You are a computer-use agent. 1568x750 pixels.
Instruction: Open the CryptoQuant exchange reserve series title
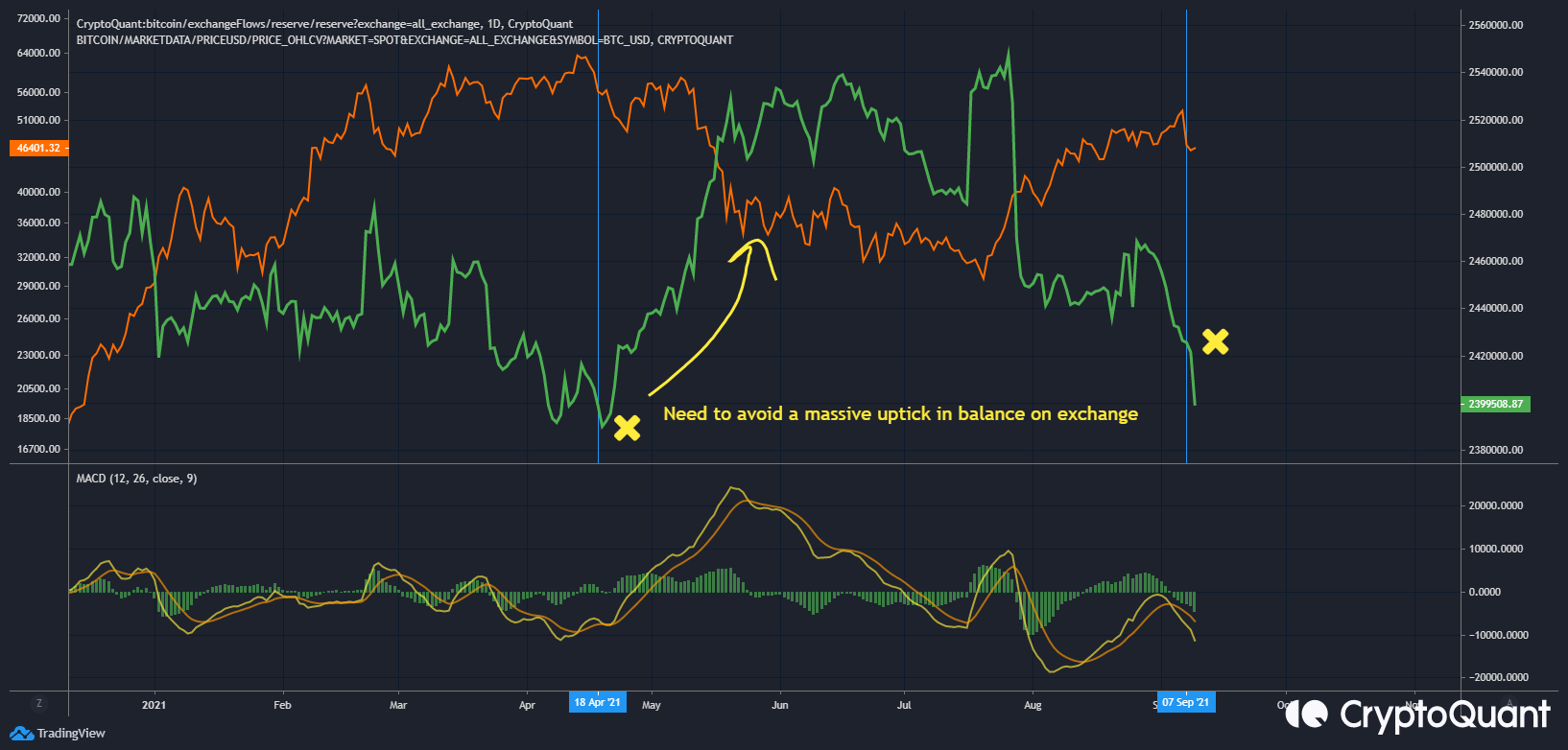(324, 24)
